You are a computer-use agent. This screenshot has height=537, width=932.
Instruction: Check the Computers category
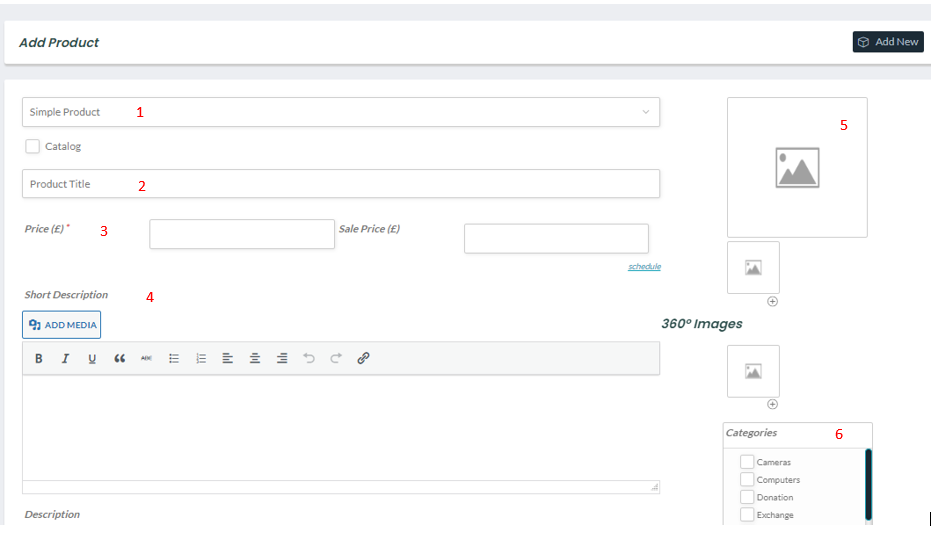747,480
